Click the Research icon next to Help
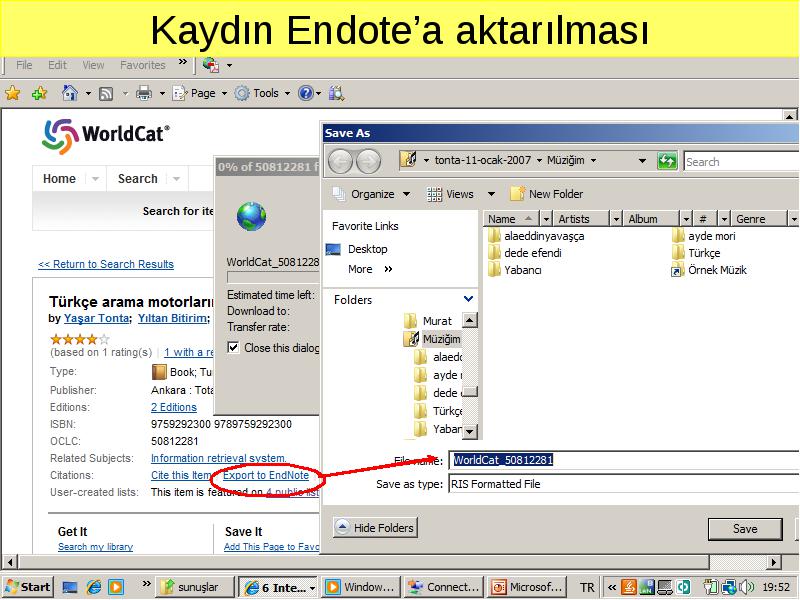This screenshot has width=800, height=600. [x=336, y=93]
